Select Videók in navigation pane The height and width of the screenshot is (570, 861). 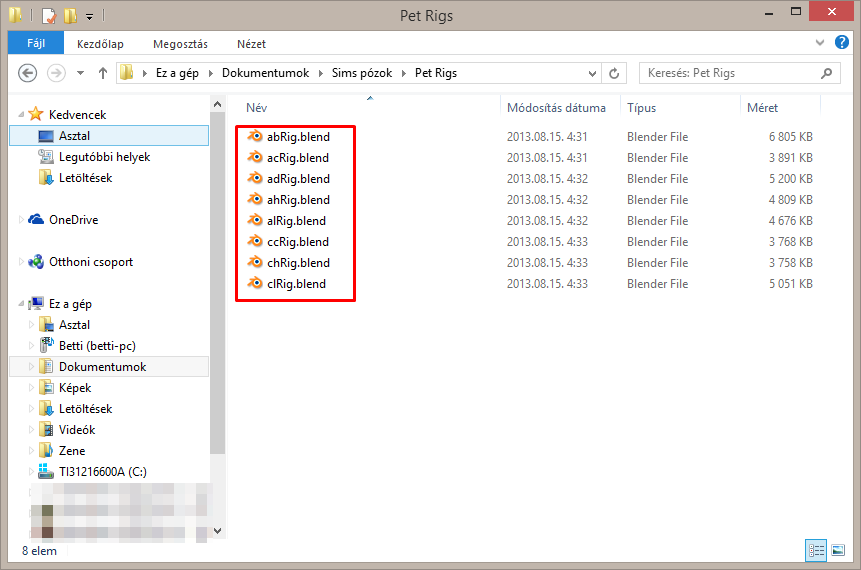(x=77, y=429)
